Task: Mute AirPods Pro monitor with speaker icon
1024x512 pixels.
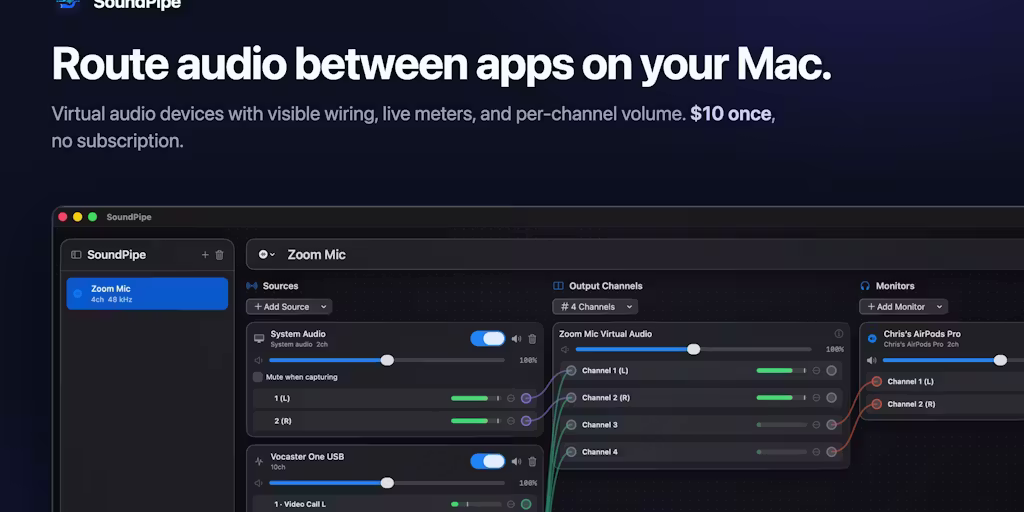Action: click(x=872, y=360)
